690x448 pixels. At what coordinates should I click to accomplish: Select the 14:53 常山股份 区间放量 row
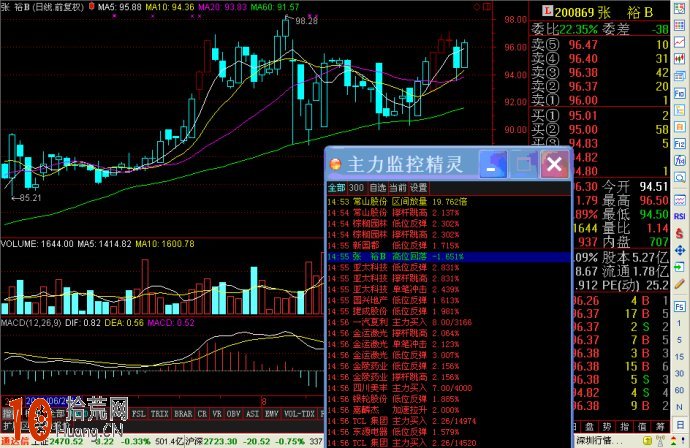[448, 202]
